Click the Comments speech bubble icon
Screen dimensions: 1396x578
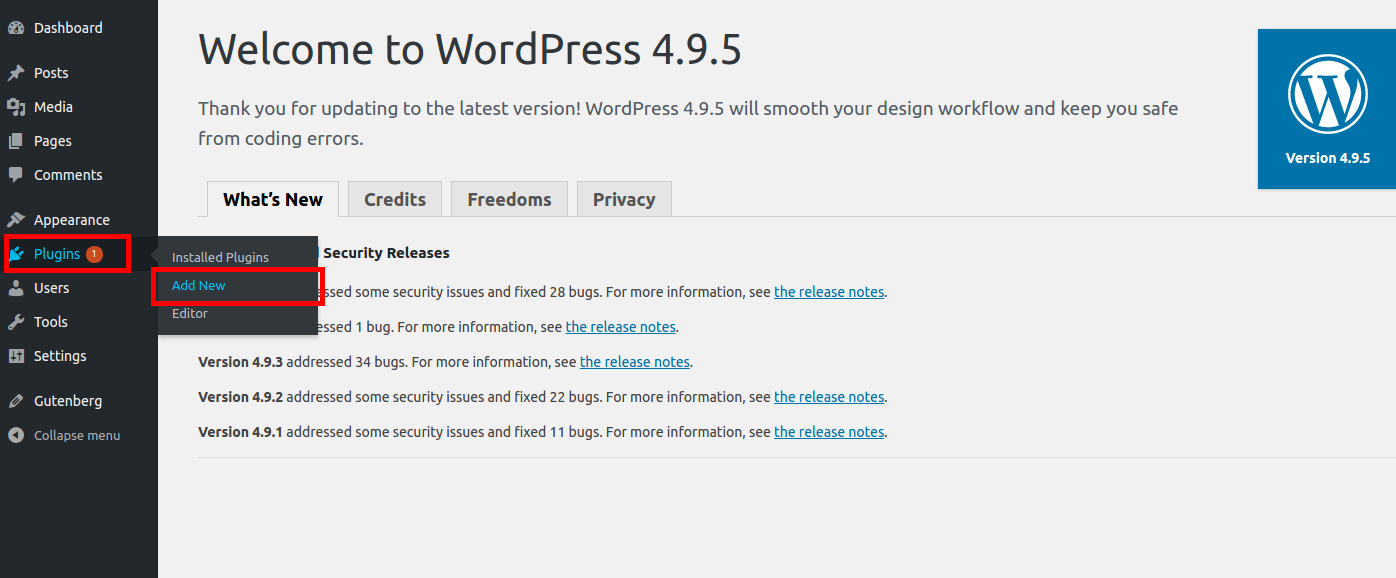[16, 175]
